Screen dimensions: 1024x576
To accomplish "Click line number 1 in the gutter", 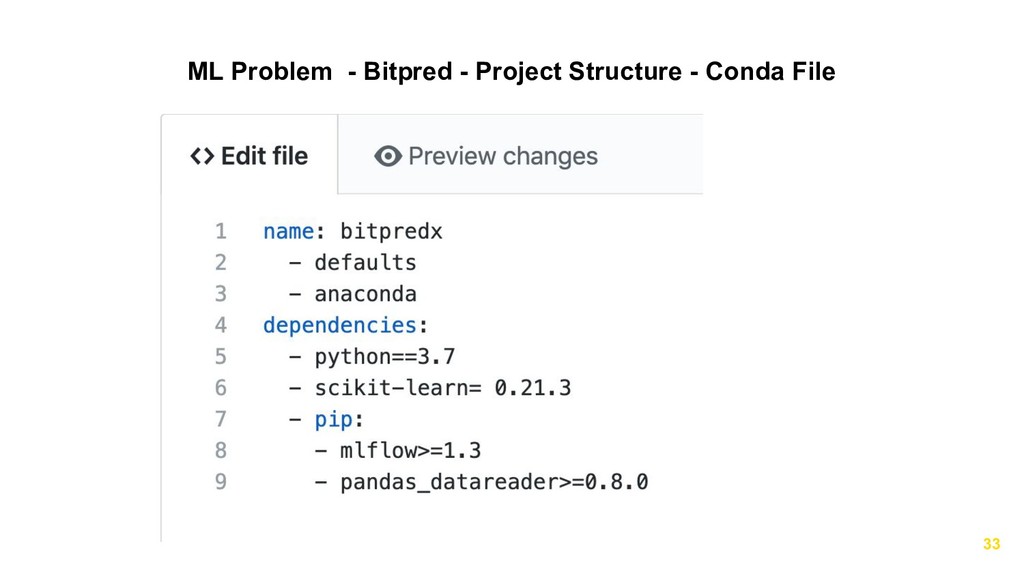I will [221, 231].
